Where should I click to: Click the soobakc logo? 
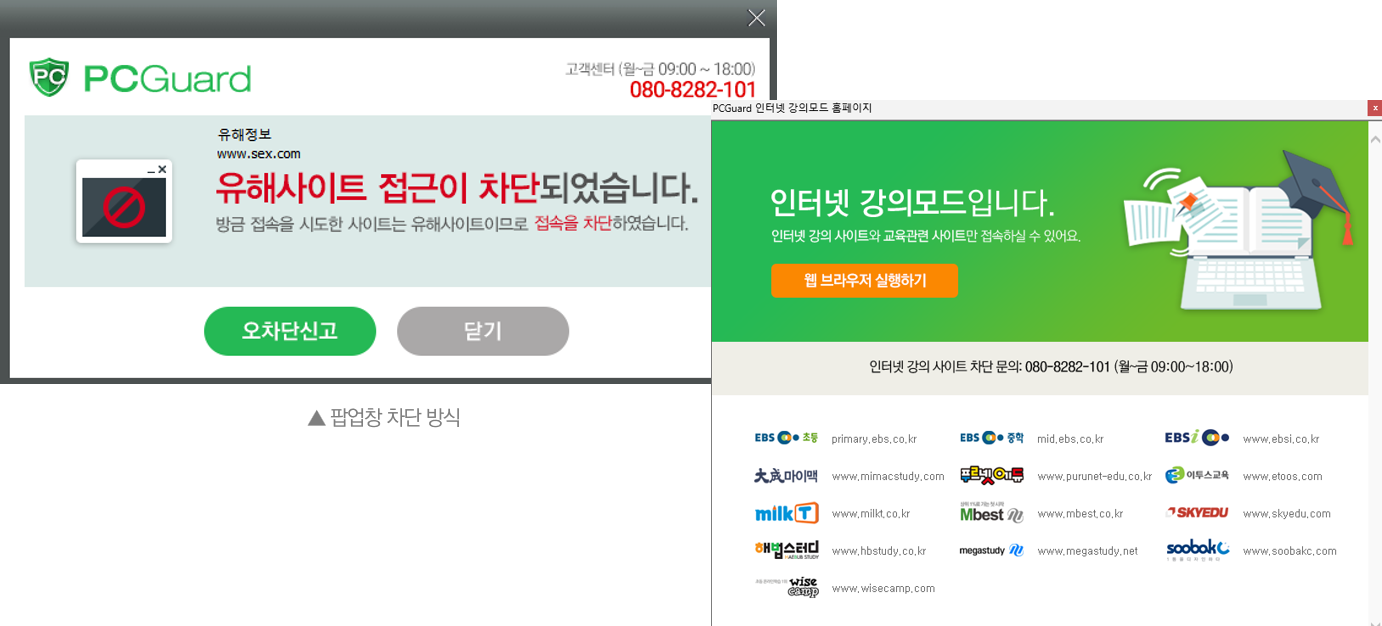(x=1197, y=550)
